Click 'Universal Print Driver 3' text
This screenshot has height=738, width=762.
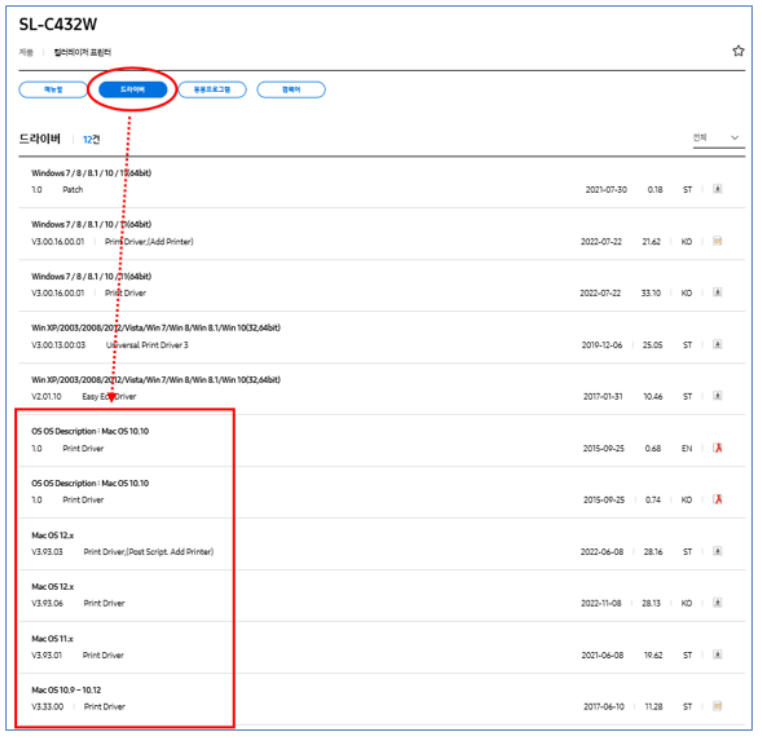(147, 345)
